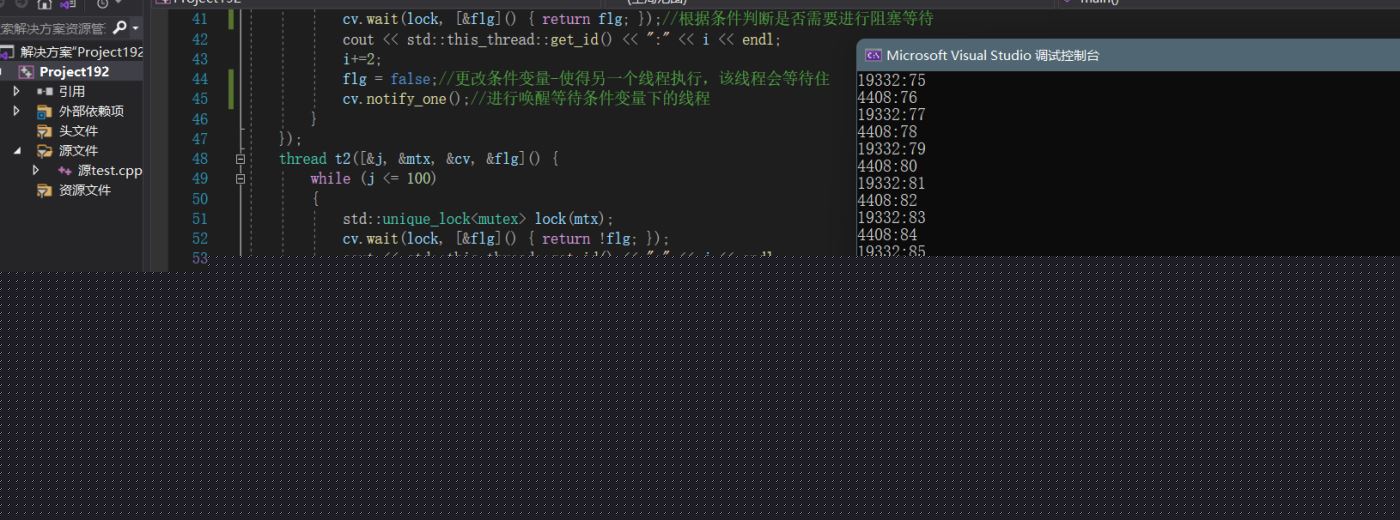Select the 解决方案 Project192 solution node
Viewport: 1400px width, 520px height.
pyautogui.click(x=80, y=52)
